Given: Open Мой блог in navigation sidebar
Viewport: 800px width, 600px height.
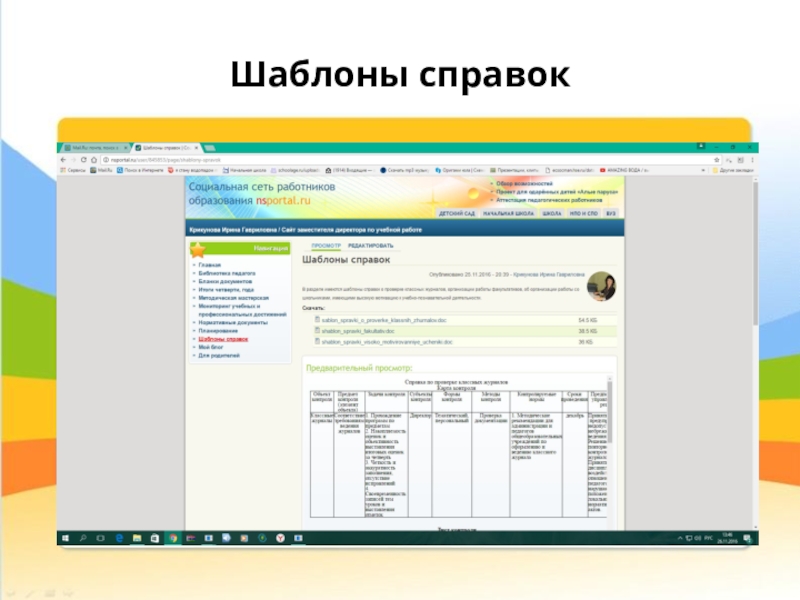Looking at the screenshot, I should point(210,347).
